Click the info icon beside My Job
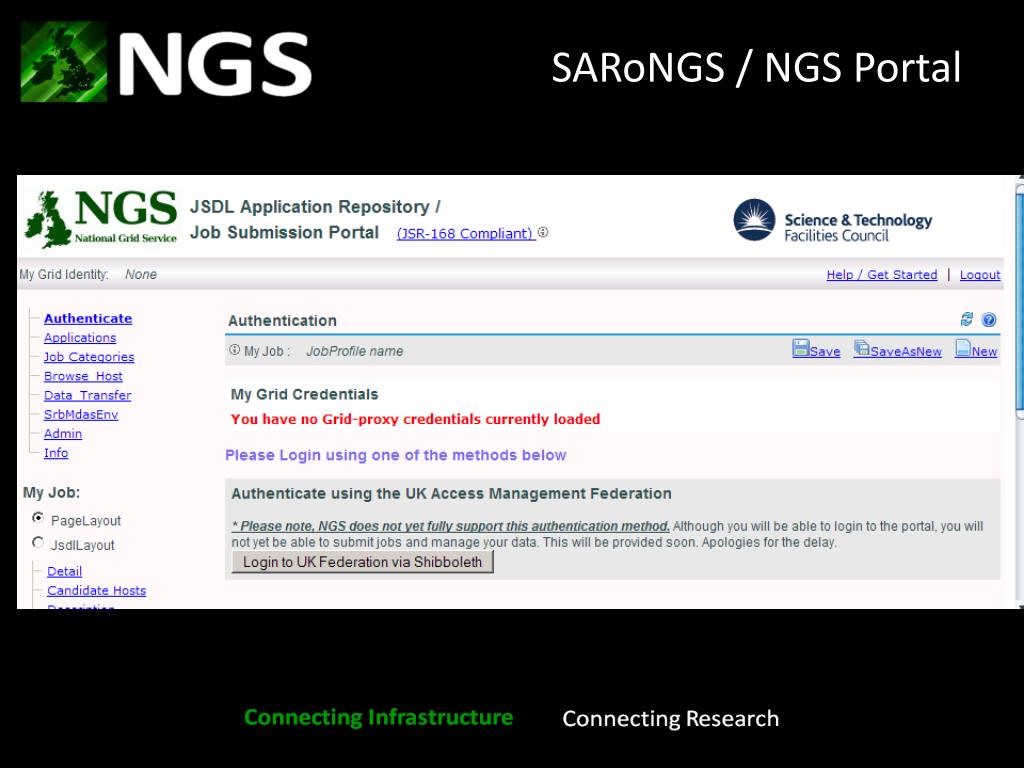The height and width of the screenshot is (768, 1024). (x=234, y=350)
